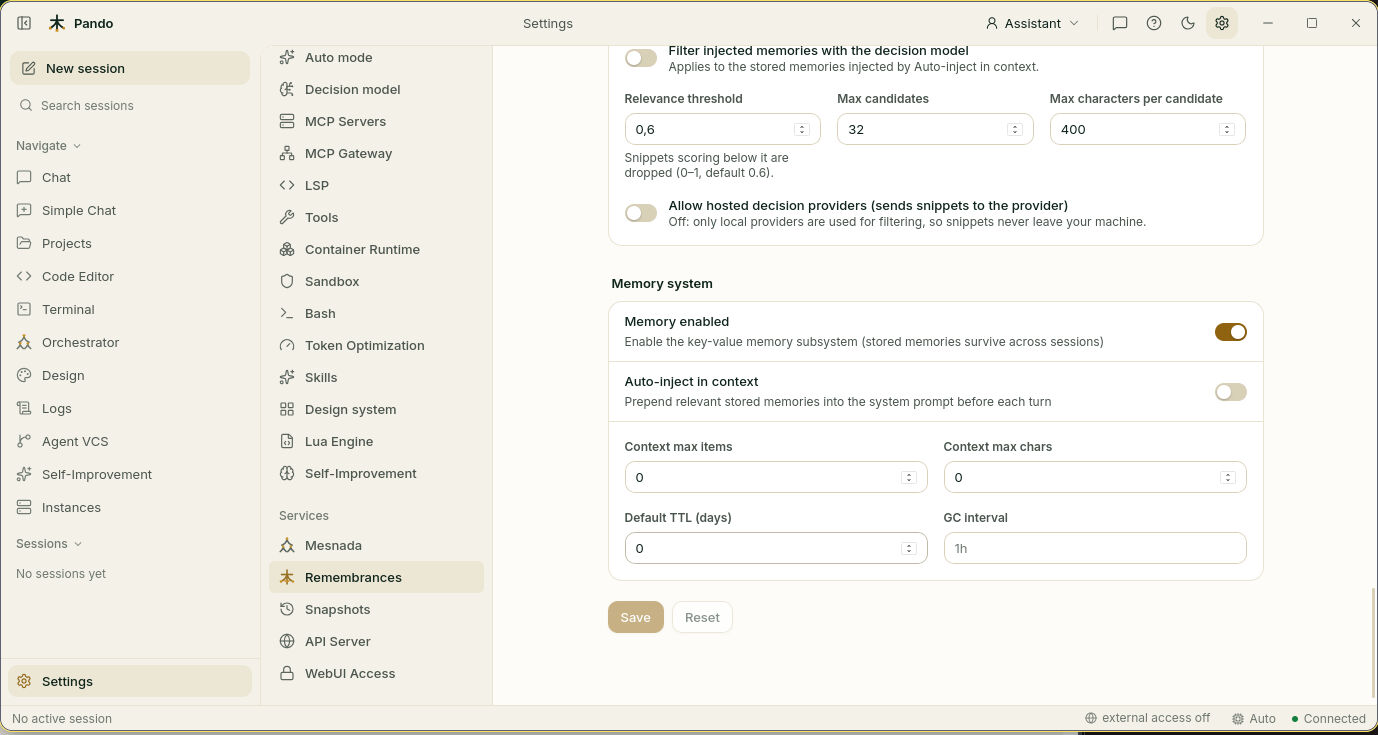This screenshot has height=735, width=1378.
Task: Select Remembrances in services list
Action: (376, 577)
